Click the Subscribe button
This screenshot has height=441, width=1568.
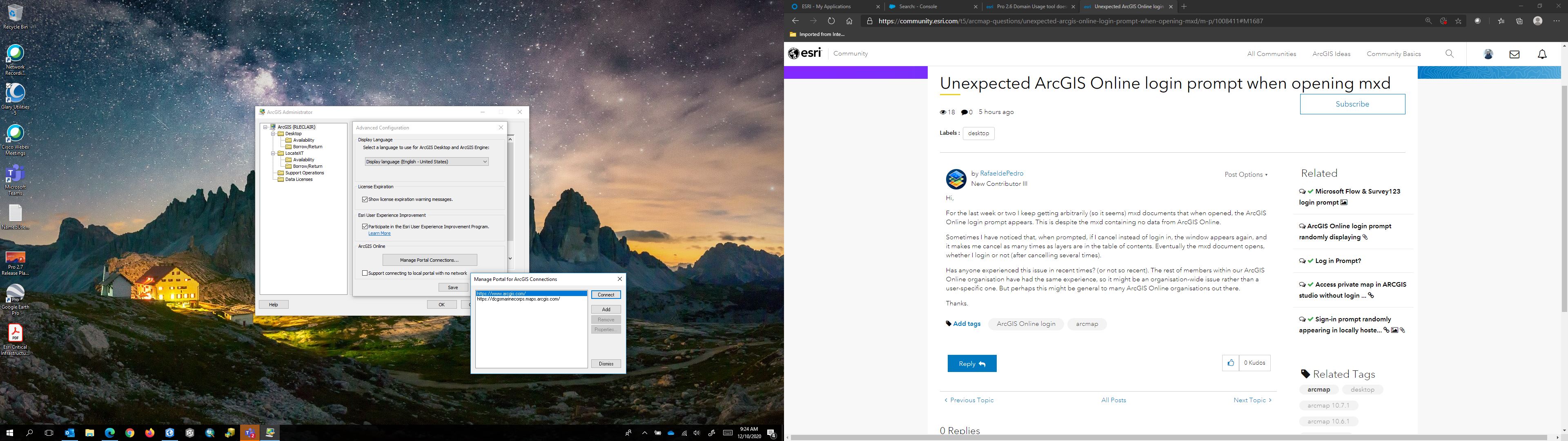coord(1352,104)
